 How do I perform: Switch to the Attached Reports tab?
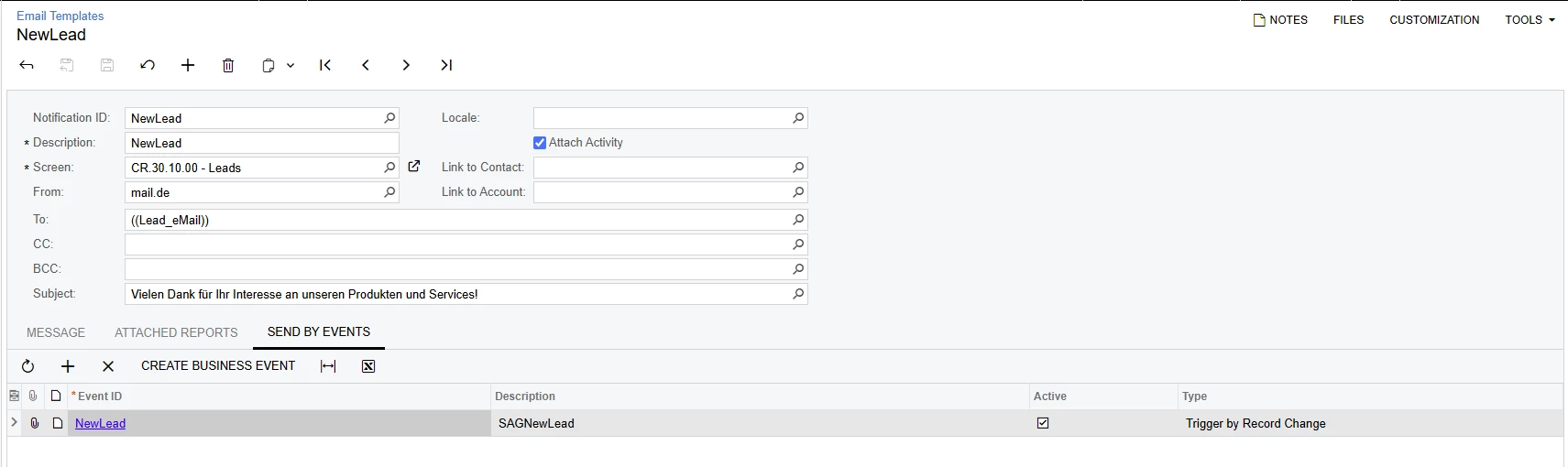(x=176, y=332)
